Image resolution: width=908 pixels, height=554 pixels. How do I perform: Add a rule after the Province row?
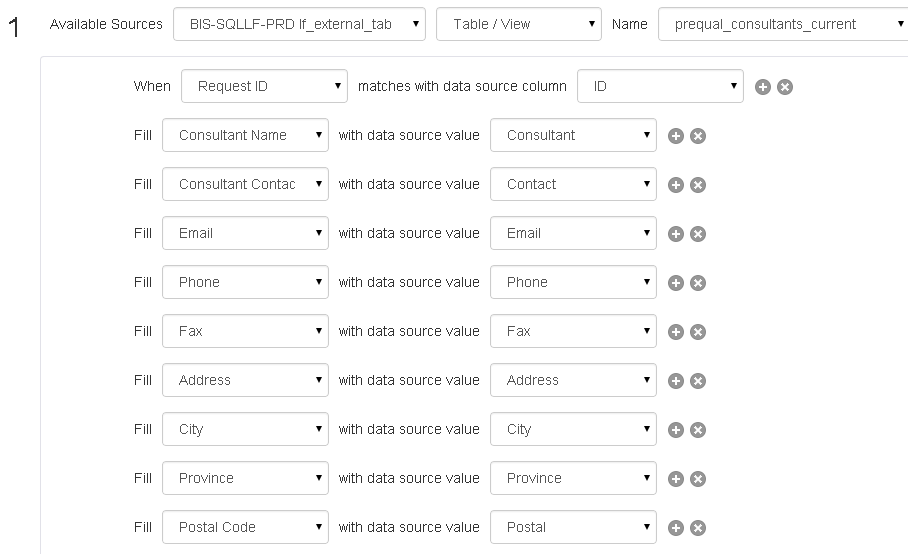676,479
